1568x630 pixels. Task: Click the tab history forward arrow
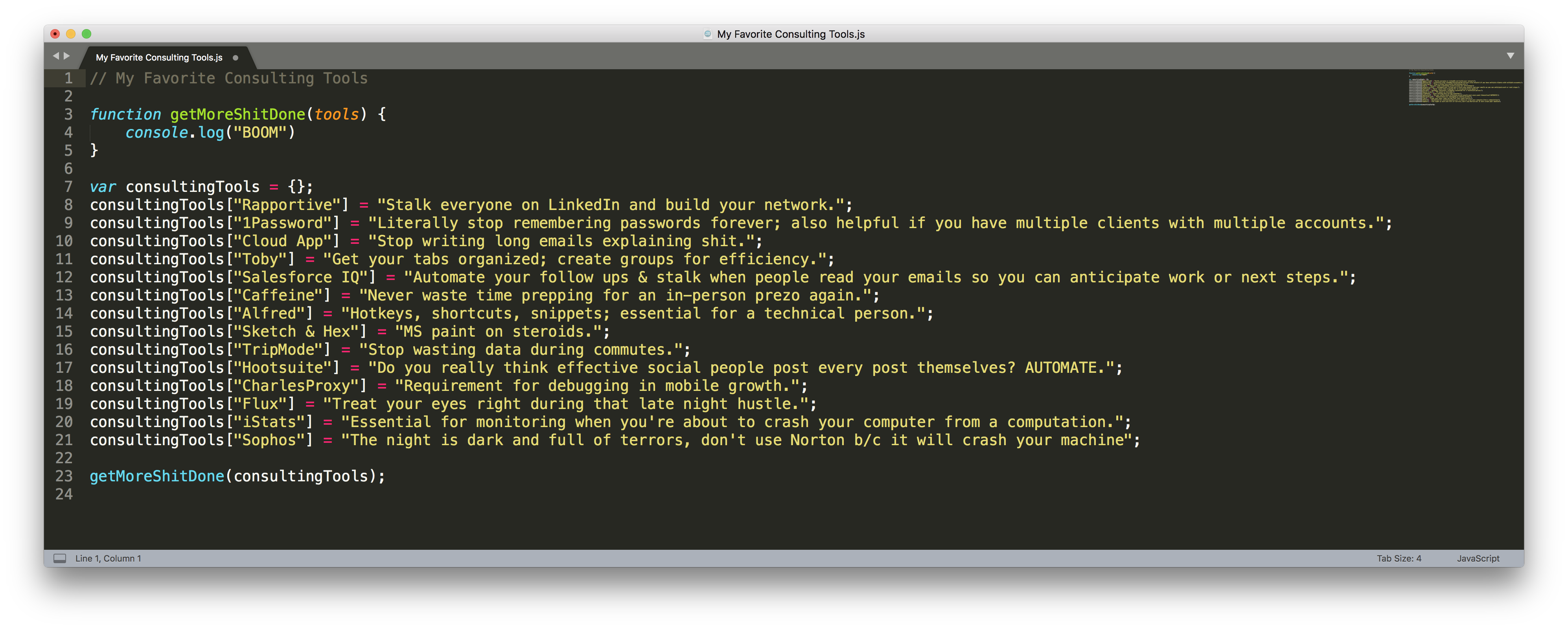coord(67,56)
